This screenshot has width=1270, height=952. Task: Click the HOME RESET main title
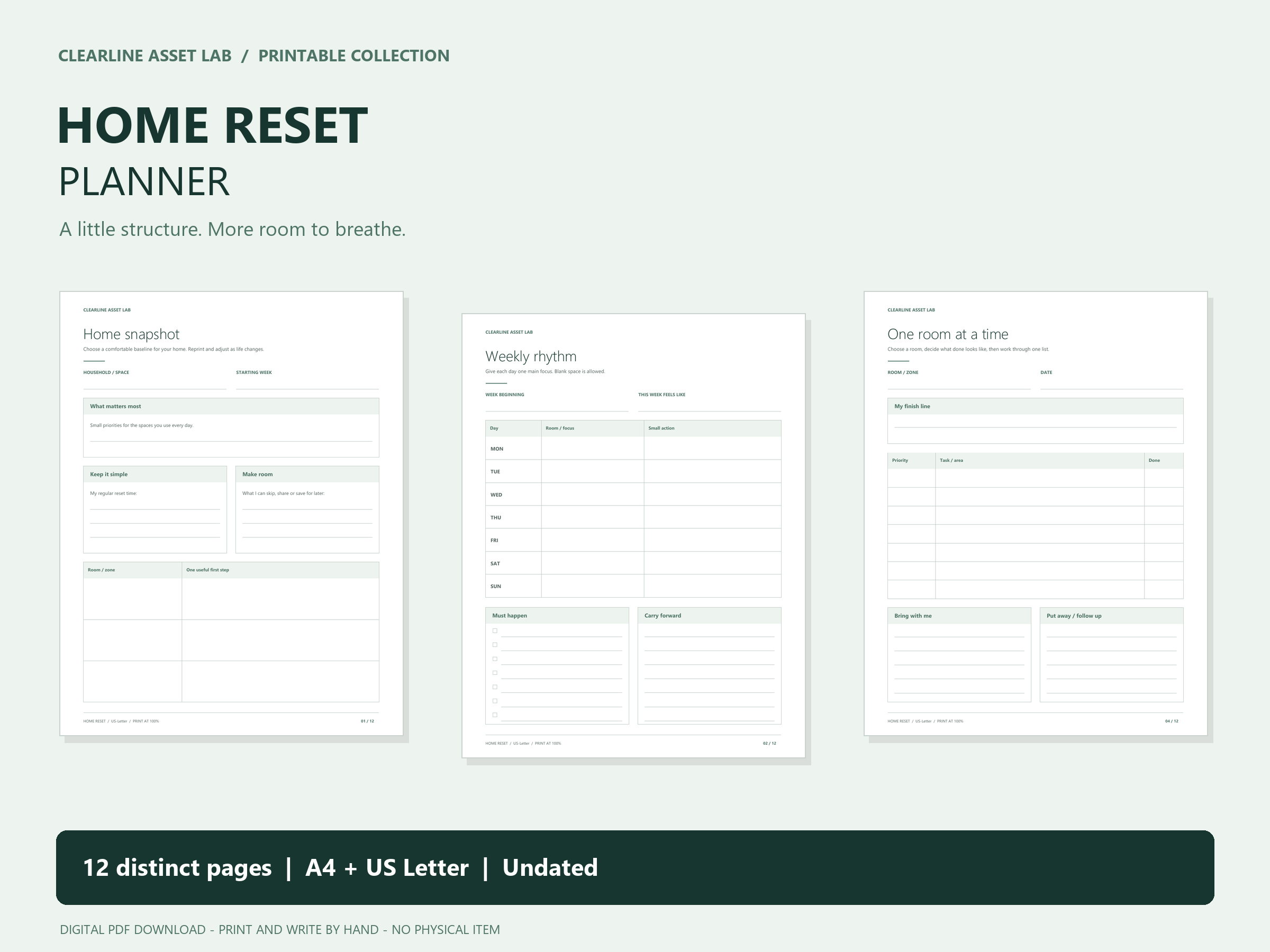[x=212, y=125]
